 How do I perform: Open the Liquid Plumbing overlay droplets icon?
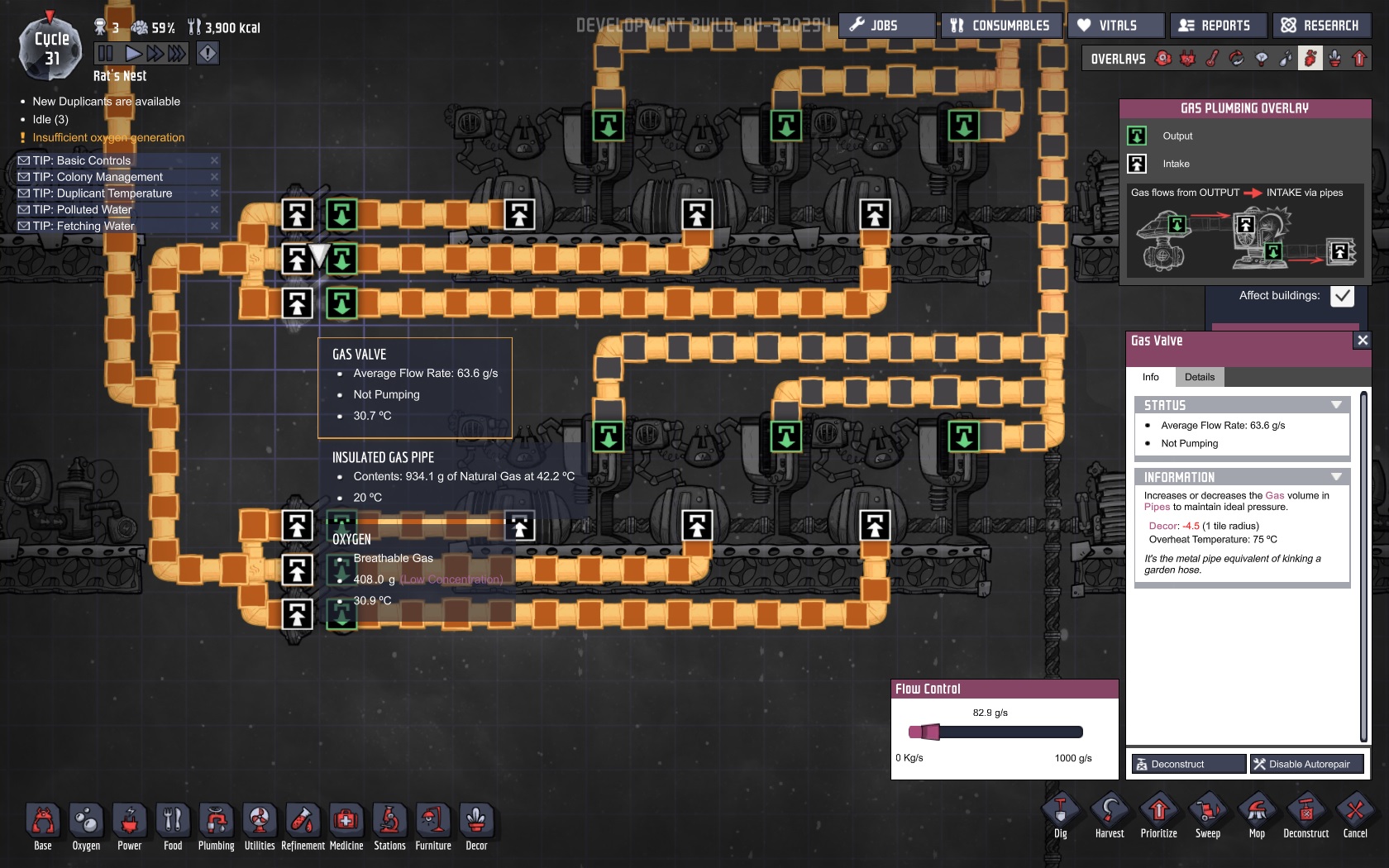(1286, 59)
